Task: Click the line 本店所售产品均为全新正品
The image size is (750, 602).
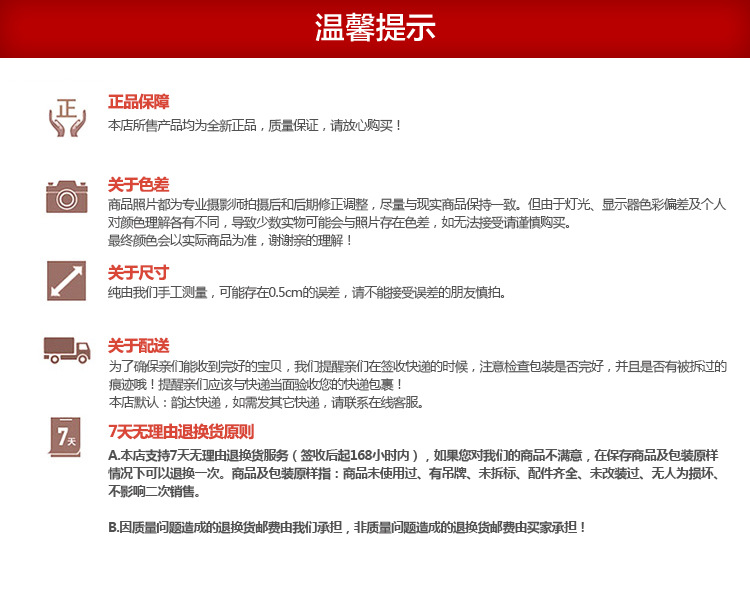Action: point(254,126)
